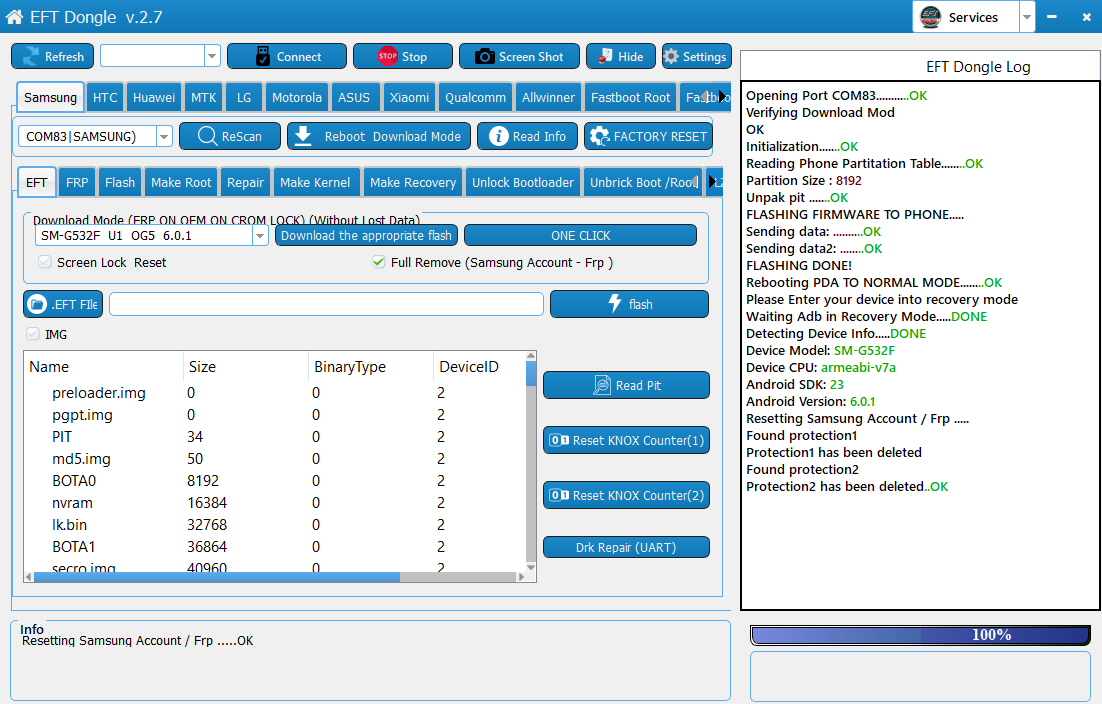Click the BinaryType column header
This screenshot has height=704, width=1102.
(370, 367)
